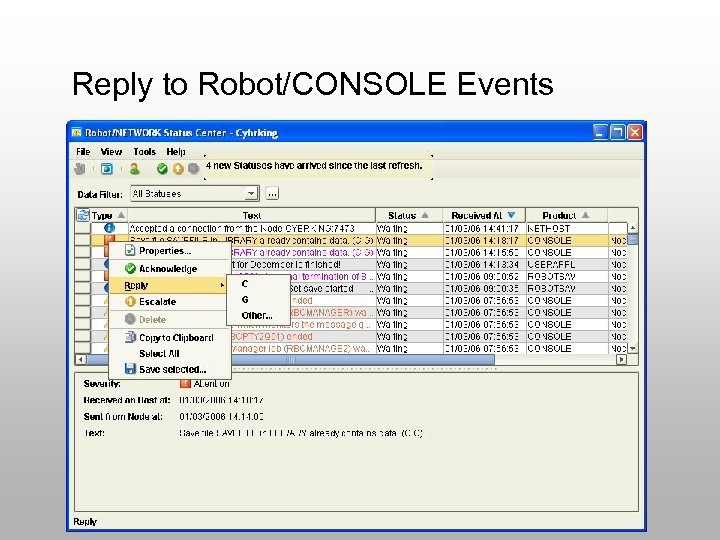Click the horizontal scrollbar left arrow

(81, 360)
